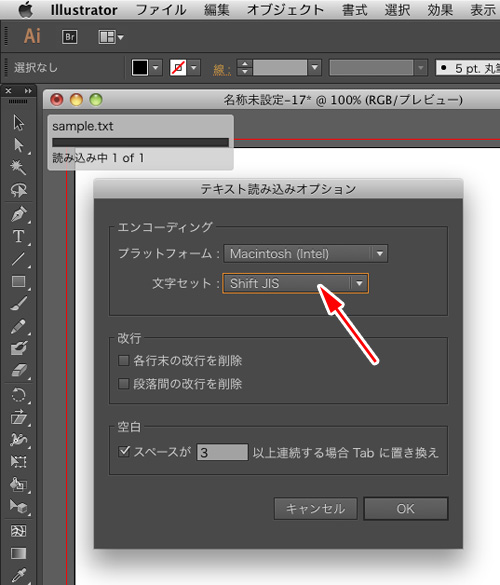The width and height of the screenshot is (500, 585).
Task: Open the 書式 menu
Action: [354, 10]
